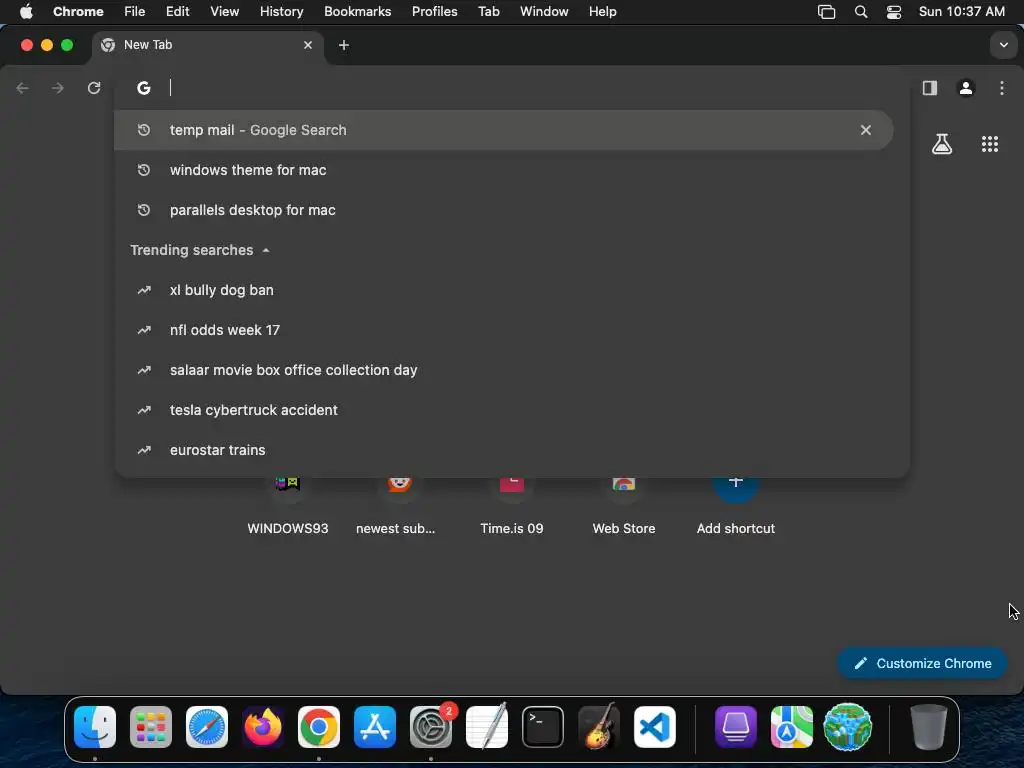This screenshot has height=768, width=1024.
Task: Open the History menu
Action: (x=281, y=12)
